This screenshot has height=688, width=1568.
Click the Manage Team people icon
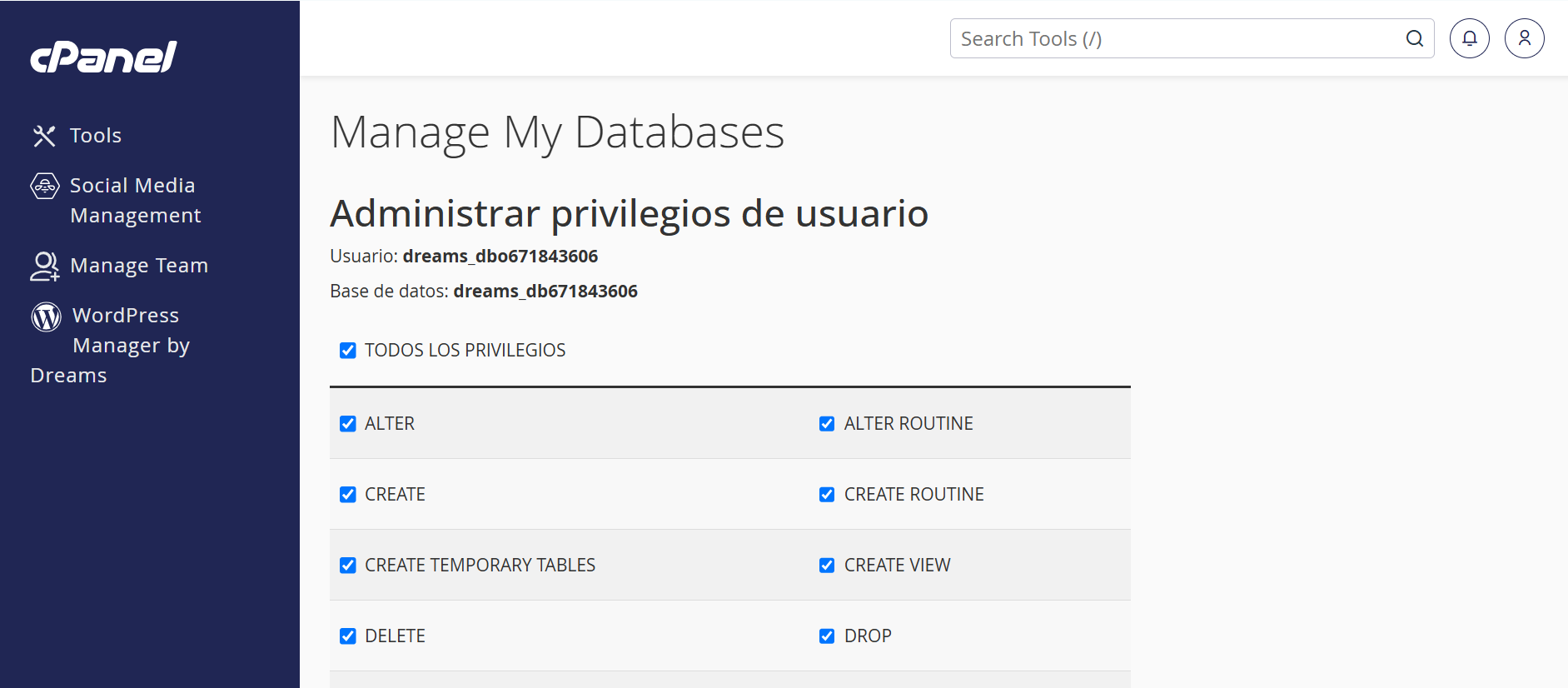point(45,266)
